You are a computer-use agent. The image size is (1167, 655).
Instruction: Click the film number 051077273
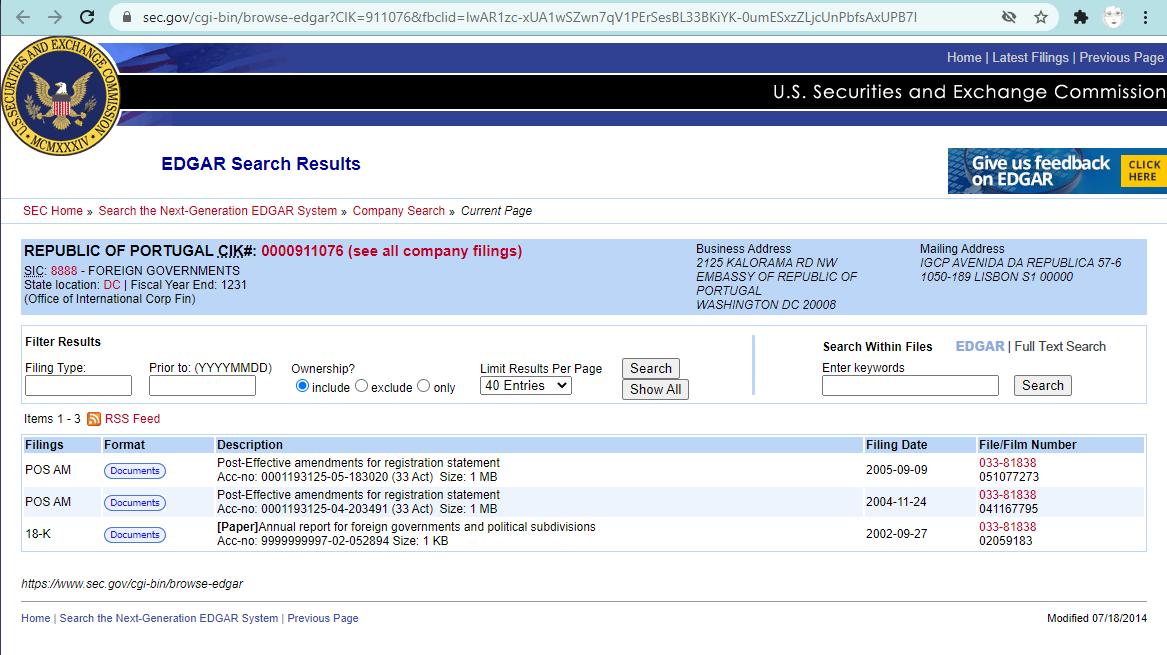(x=1008, y=477)
